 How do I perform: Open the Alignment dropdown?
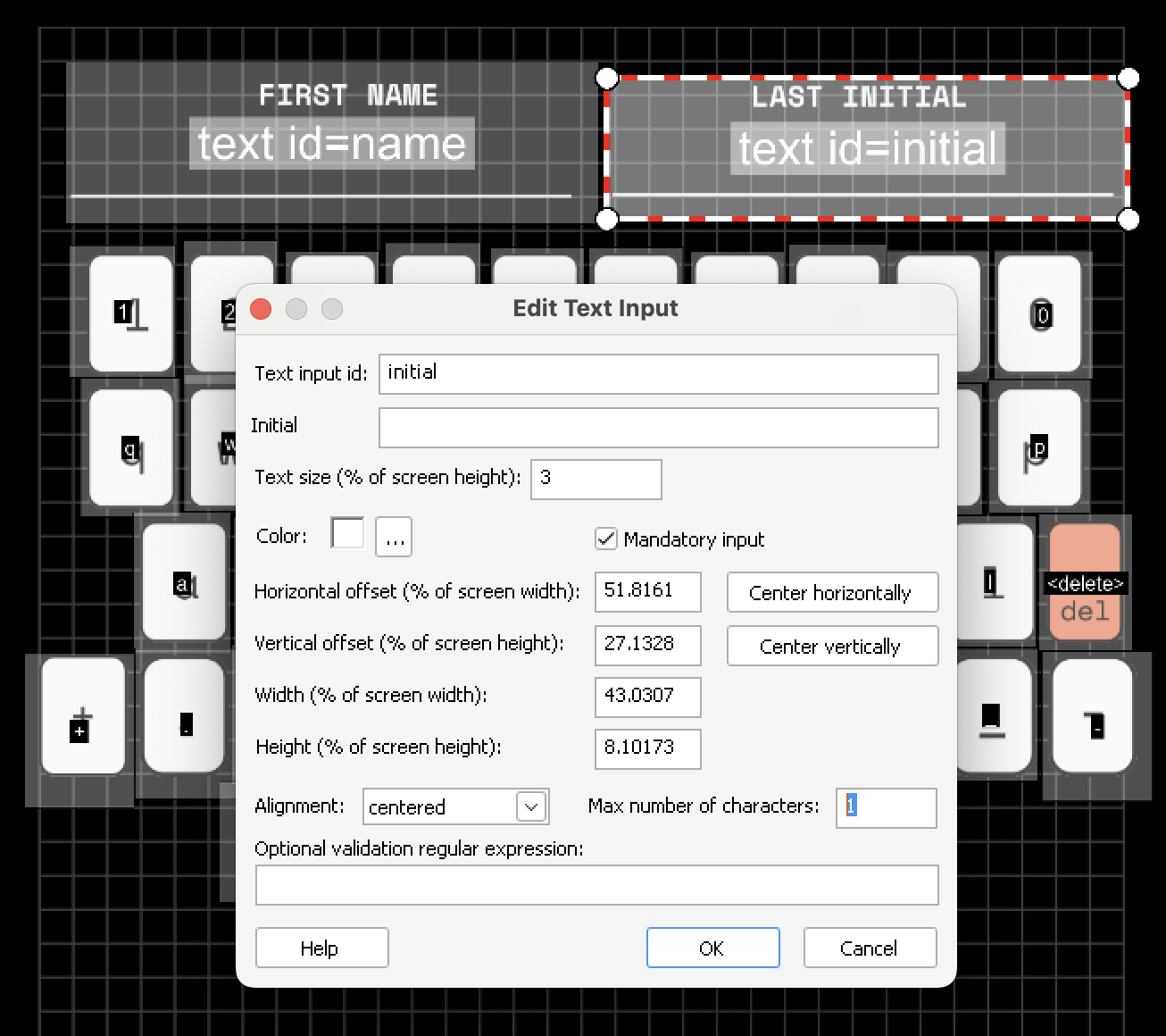pos(530,807)
